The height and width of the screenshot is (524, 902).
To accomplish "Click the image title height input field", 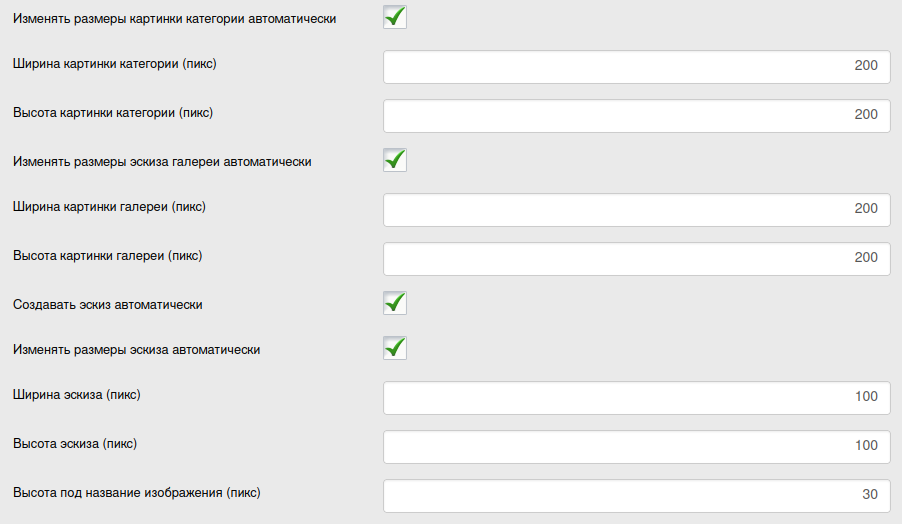I will pos(636,495).
